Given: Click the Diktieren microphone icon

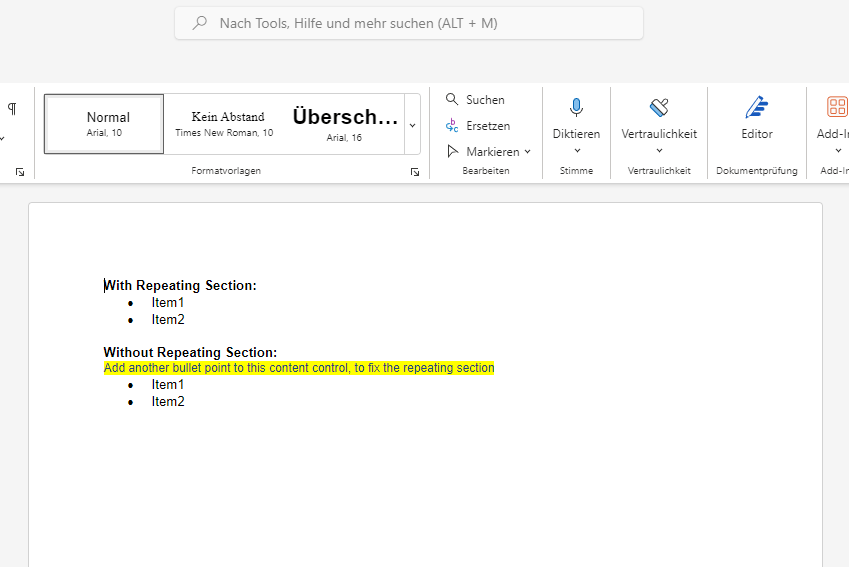Looking at the screenshot, I should [x=576, y=108].
